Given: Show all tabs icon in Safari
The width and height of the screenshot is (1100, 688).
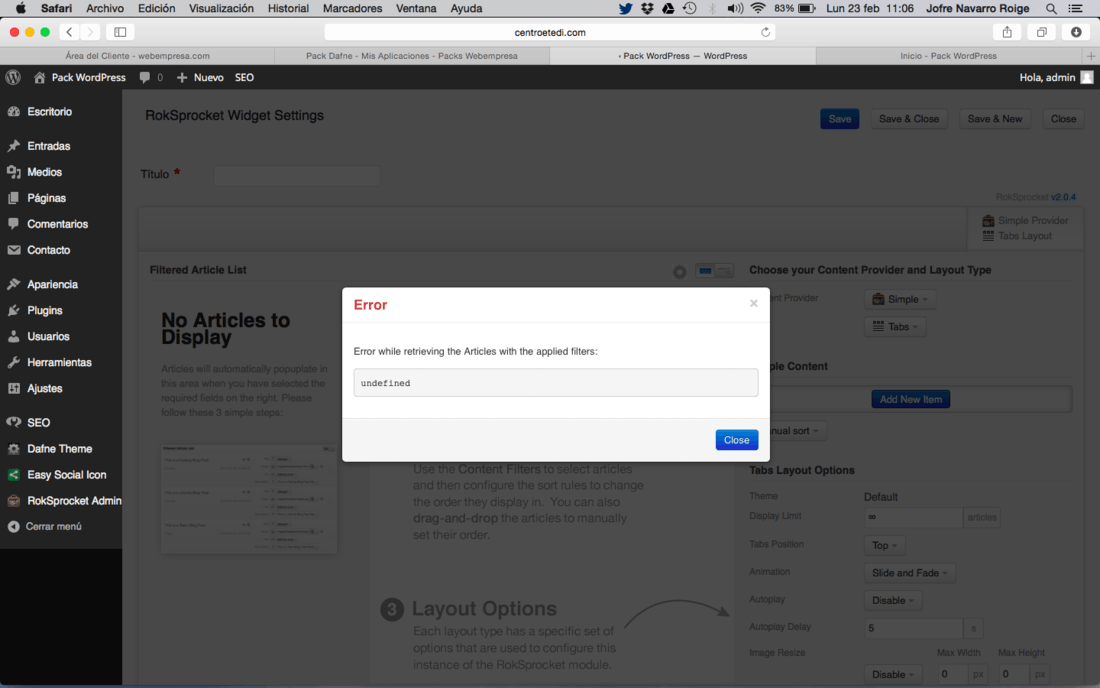Looking at the screenshot, I should (x=1042, y=32).
